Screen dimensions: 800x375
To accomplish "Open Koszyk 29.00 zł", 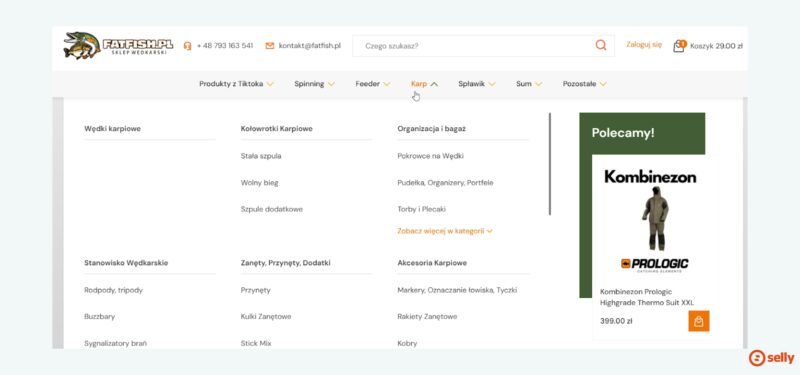I will click(716, 46).
